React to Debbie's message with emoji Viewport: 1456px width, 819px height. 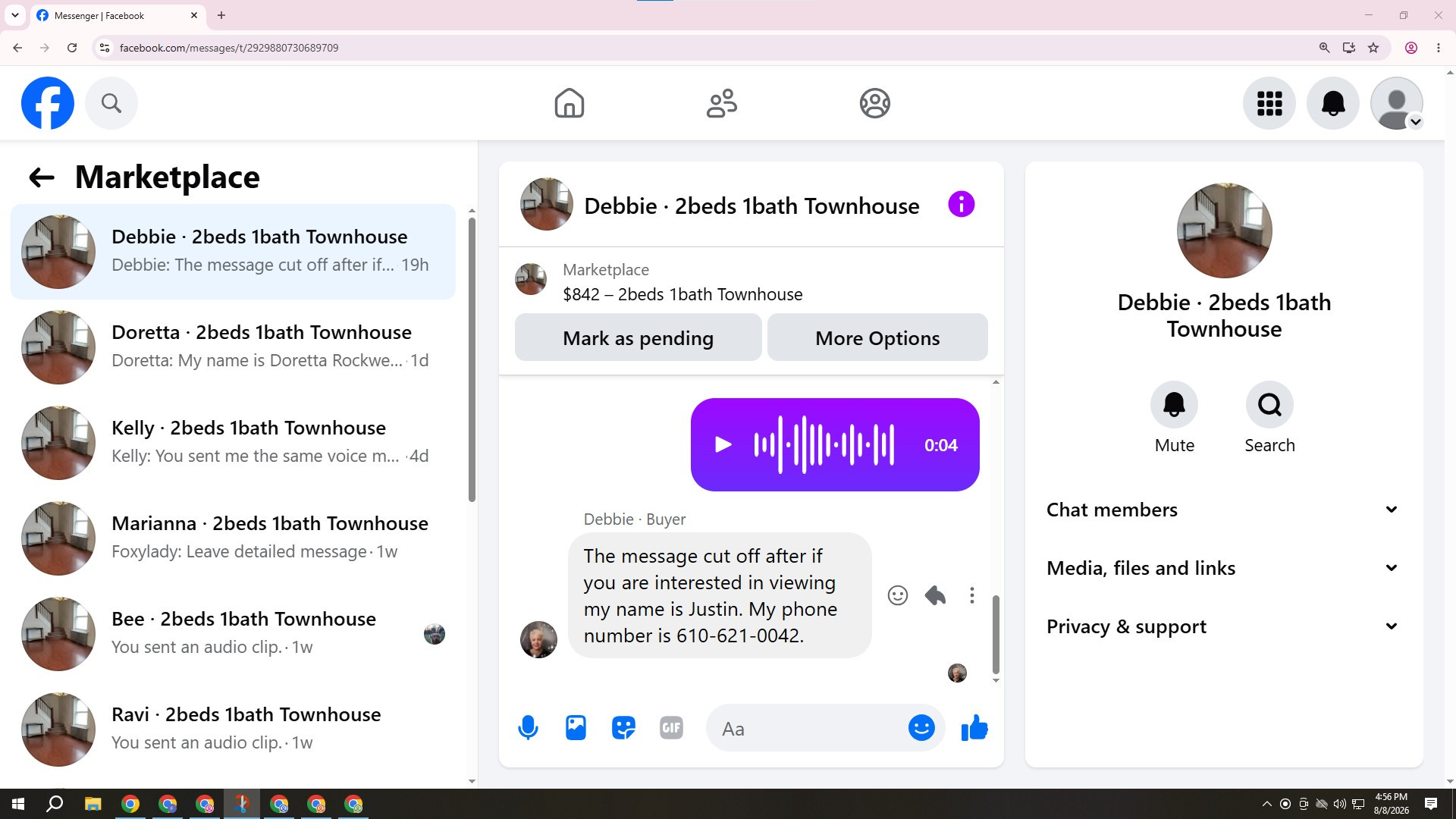(x=898, y=595)
